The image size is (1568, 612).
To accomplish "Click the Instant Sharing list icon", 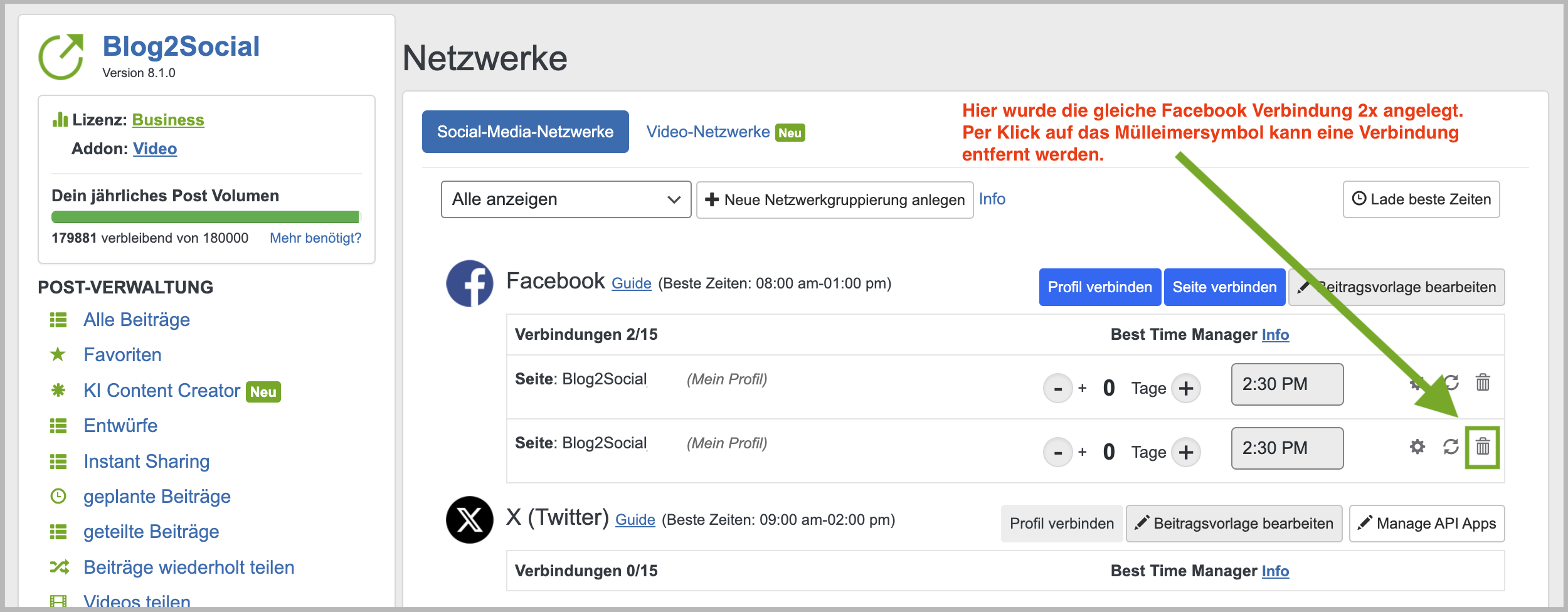I will 58,462.
